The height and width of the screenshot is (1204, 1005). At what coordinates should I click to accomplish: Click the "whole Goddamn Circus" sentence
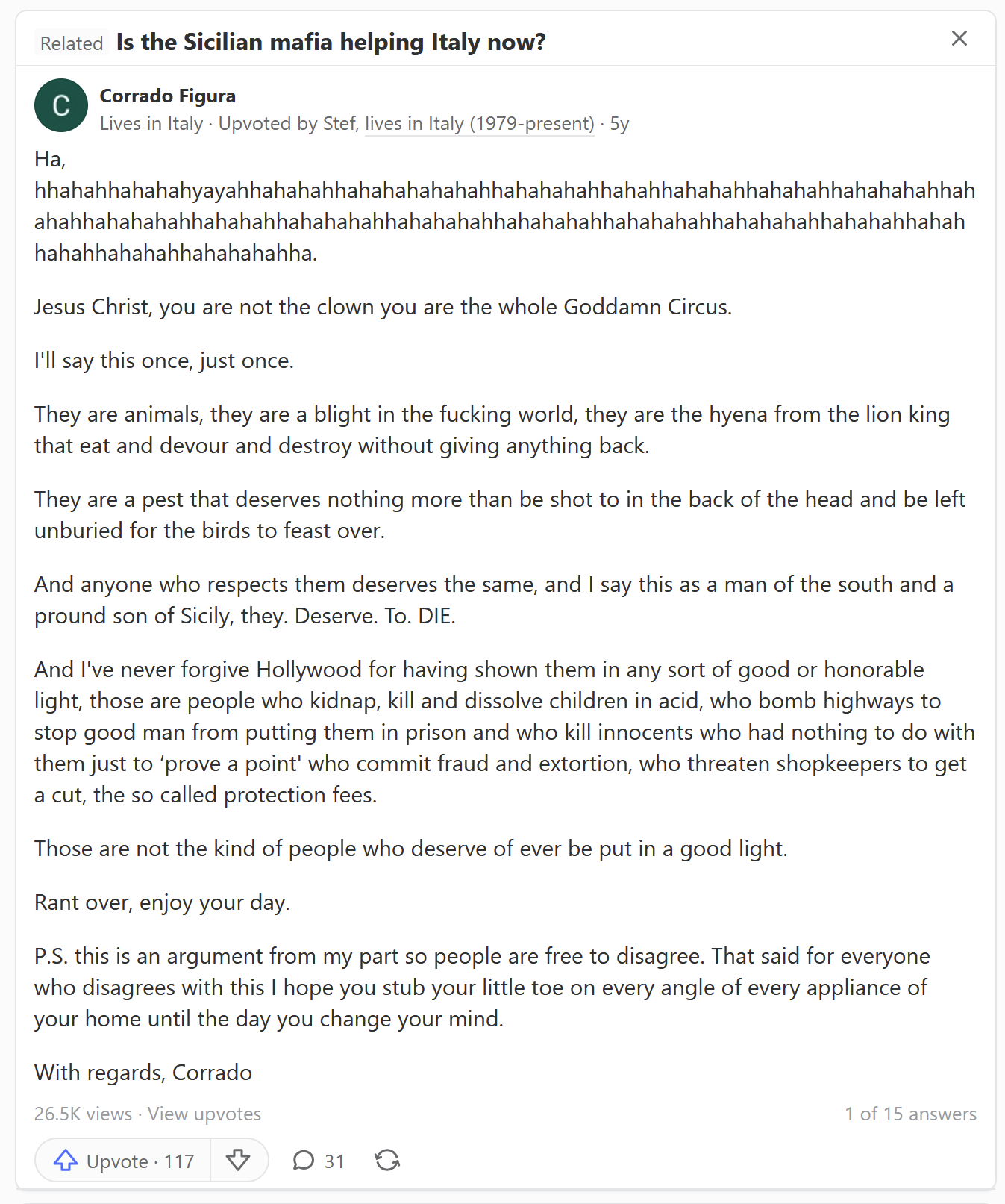tap(383, 307)
